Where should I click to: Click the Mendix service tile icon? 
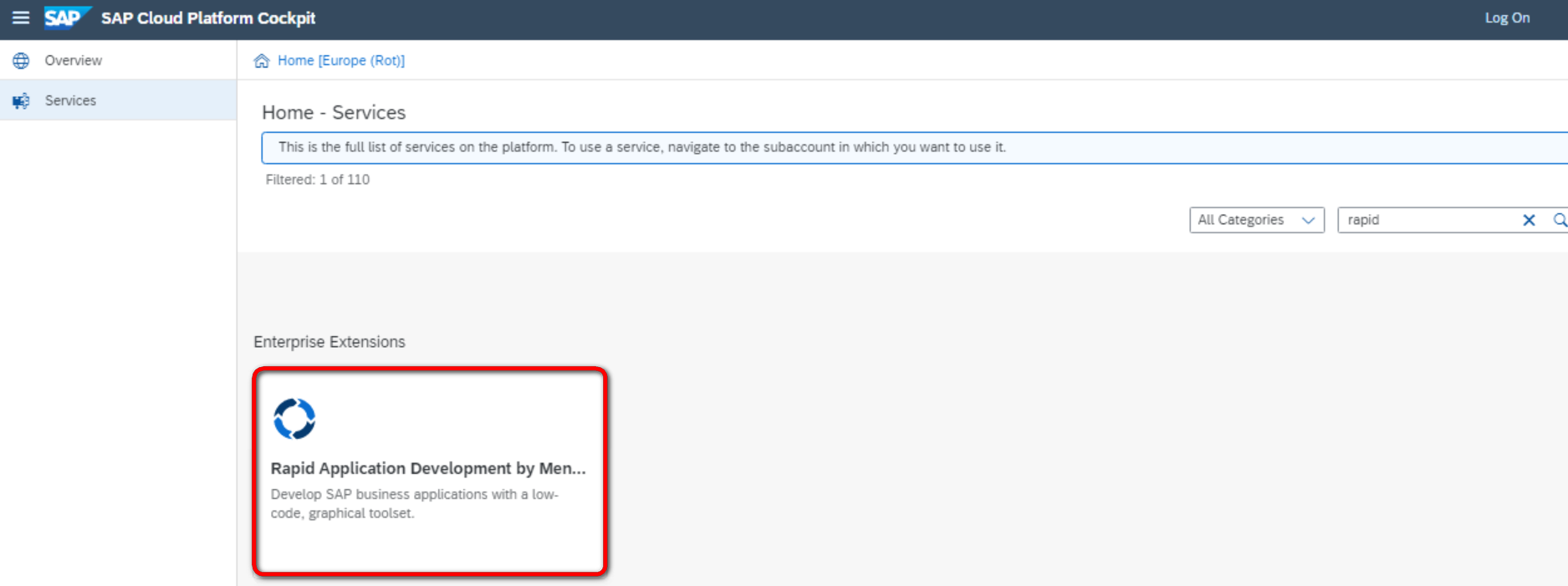pyautogui.click(x=294, y=419)
